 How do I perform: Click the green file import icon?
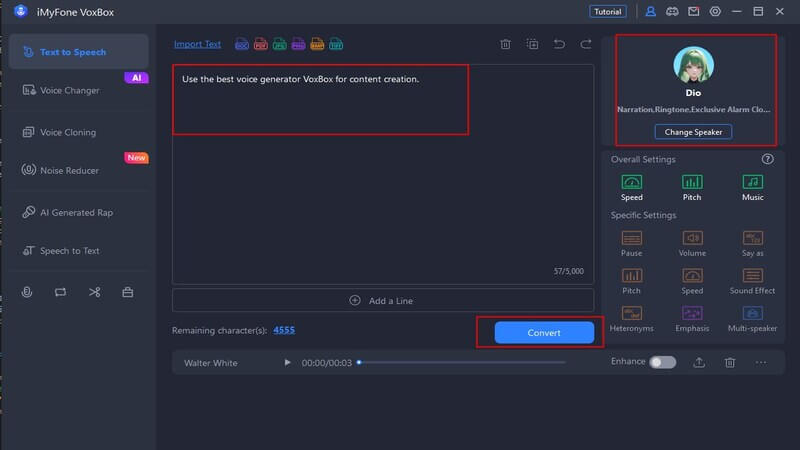tap(280, 44)
